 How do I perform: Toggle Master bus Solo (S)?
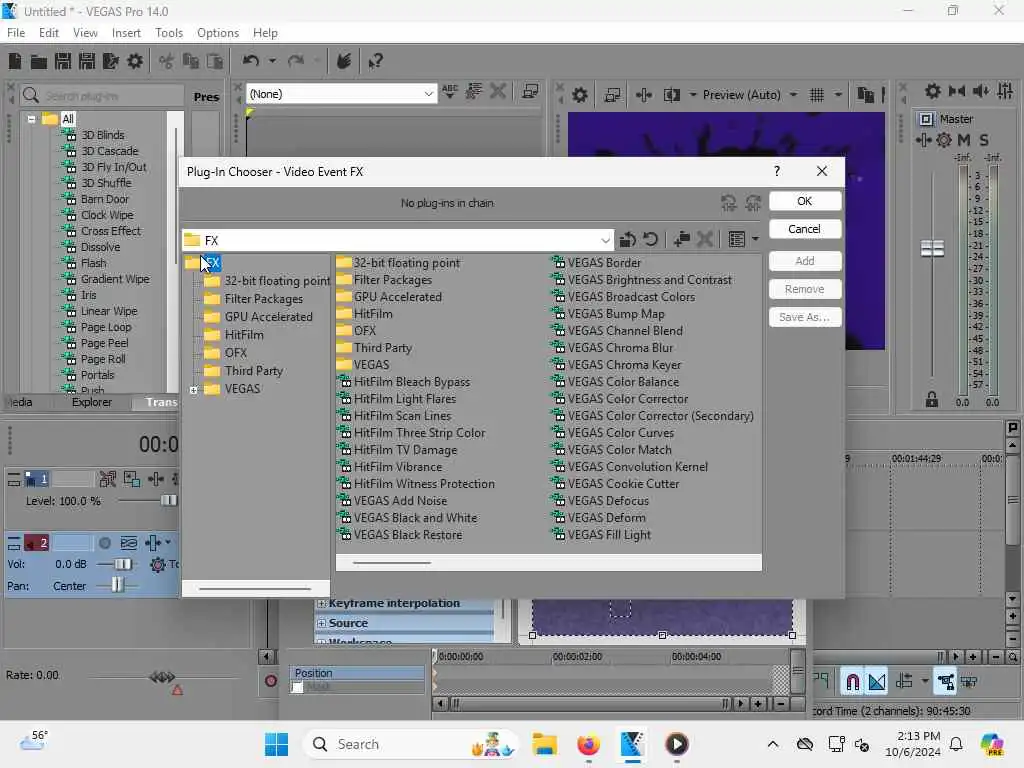[x=984, y=140]
